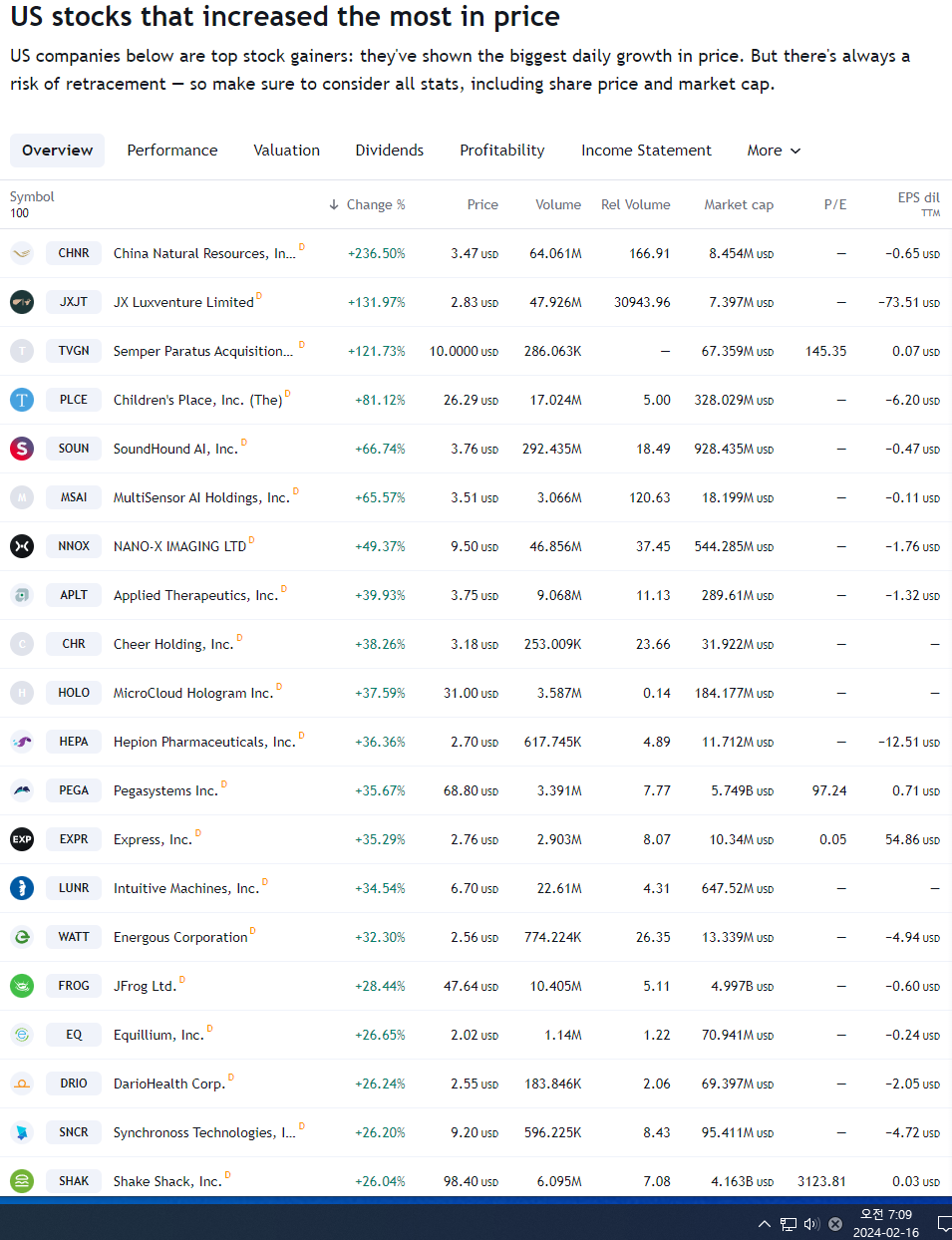
Task: Open the LUNR ticker symbol link
Action: point(74,888)
